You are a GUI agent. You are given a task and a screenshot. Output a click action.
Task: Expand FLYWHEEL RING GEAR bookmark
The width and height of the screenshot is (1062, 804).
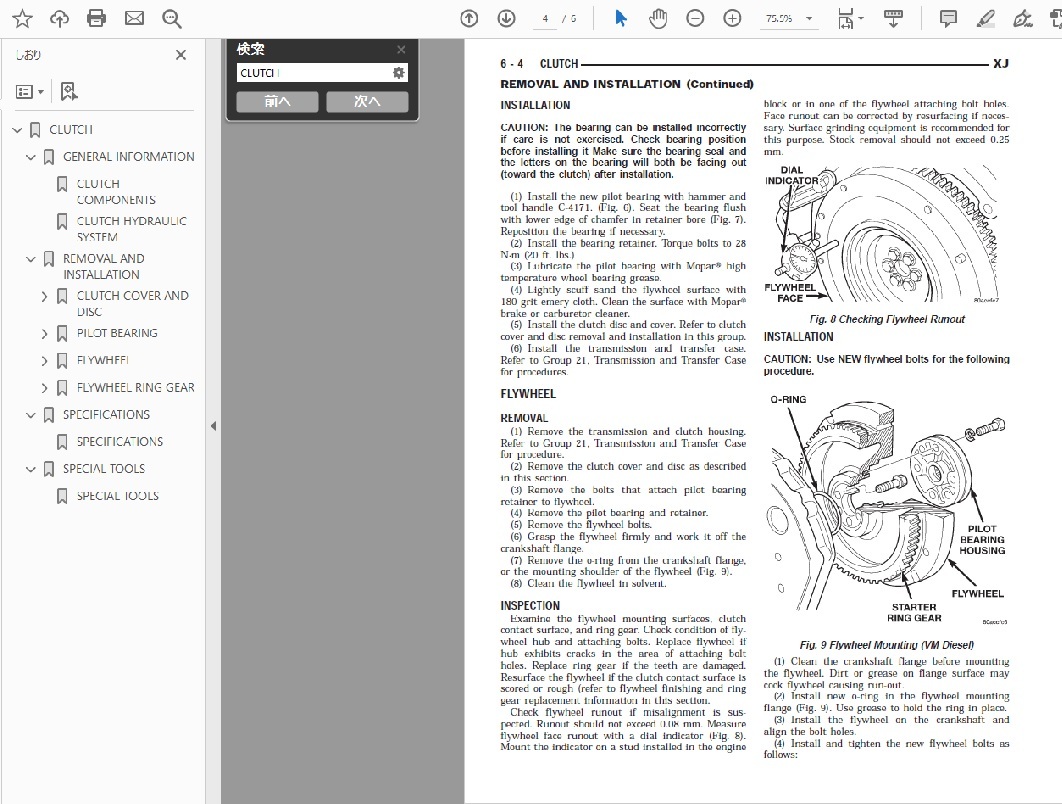pyautogui.click(x=44, y=388)
